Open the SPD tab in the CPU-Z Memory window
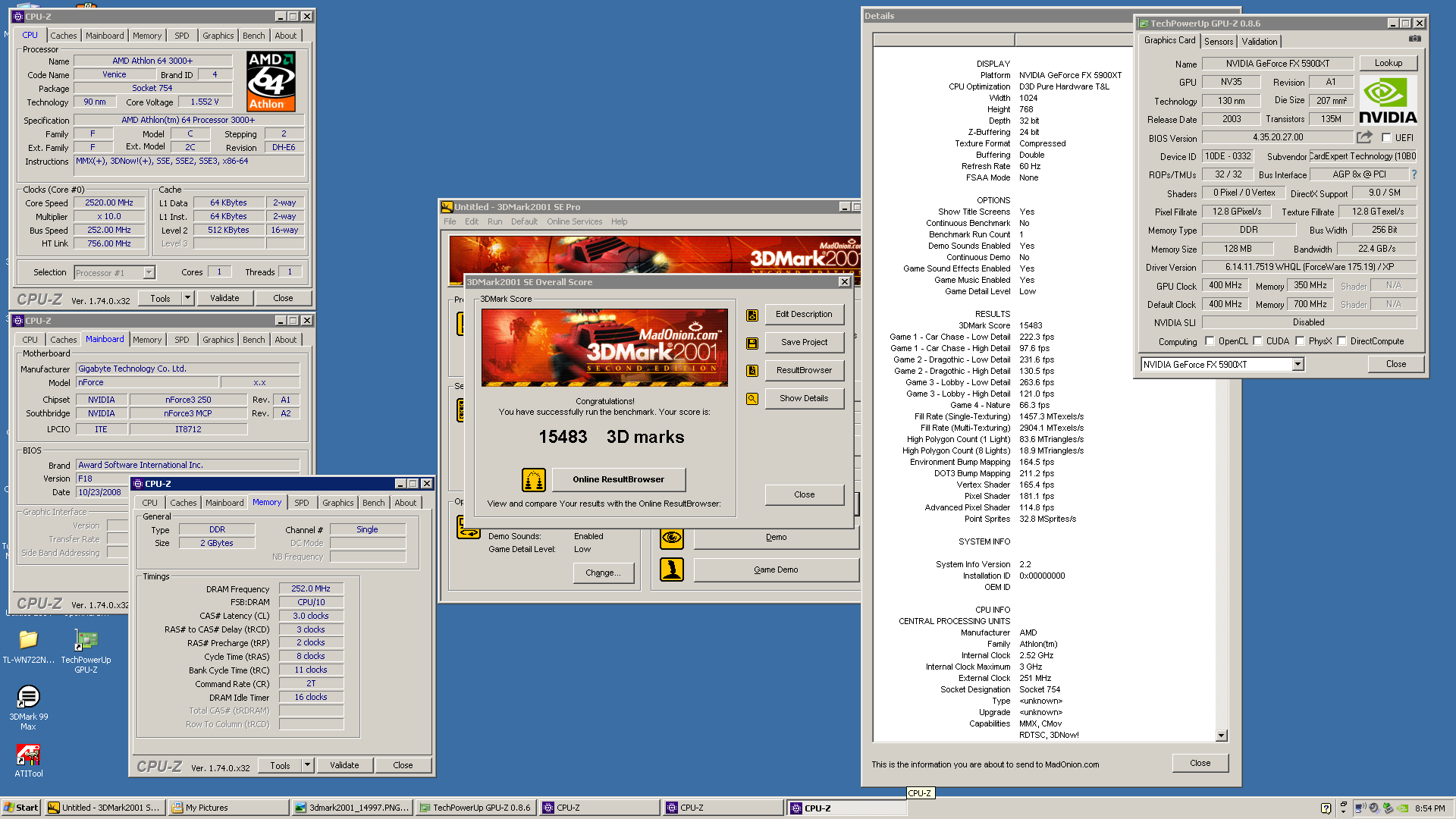The height and width of the screenshot is (819, 1456). tap(301, 503)
